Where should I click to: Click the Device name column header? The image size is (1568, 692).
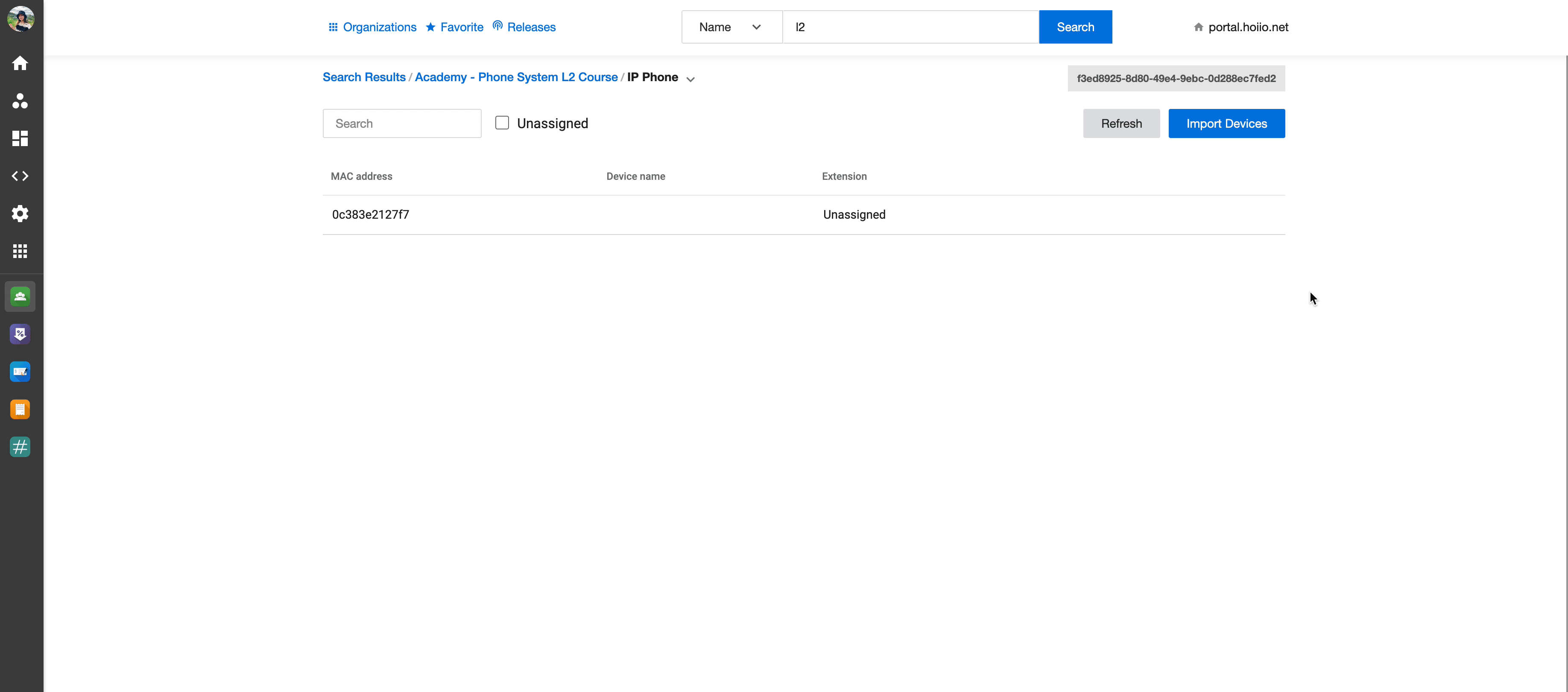point(635,177)
